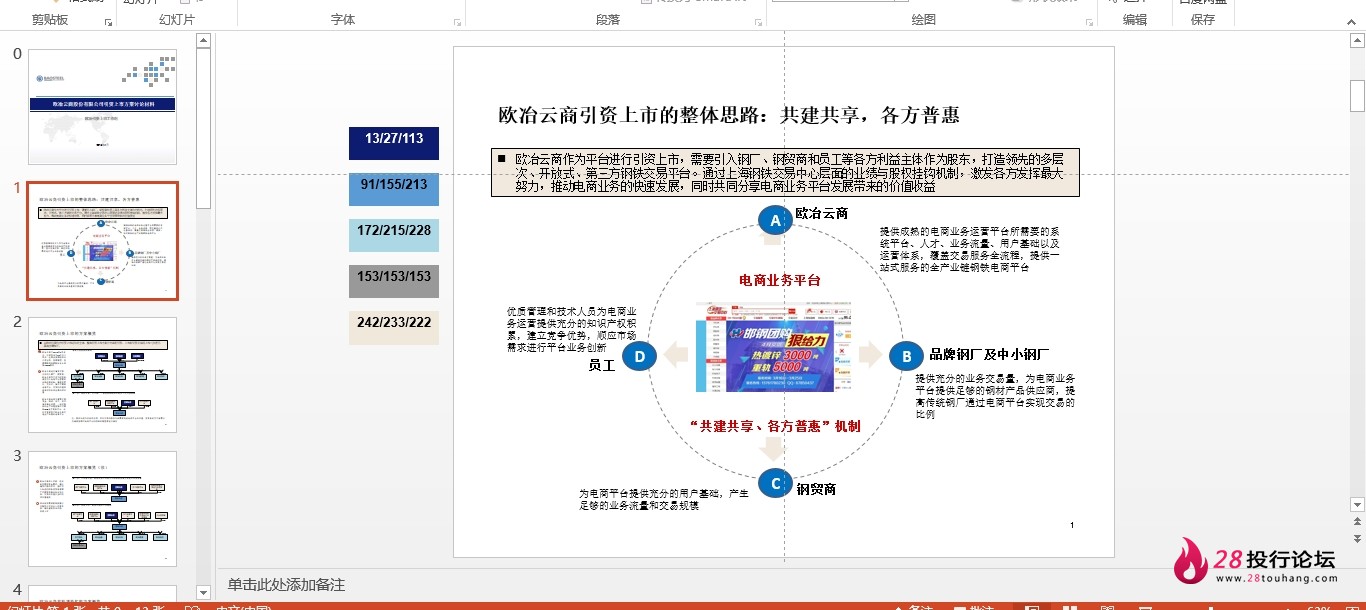Screen dimensions: 1366x610
Task: Select the center website screenshot image
Action: (x=773, y=346)
